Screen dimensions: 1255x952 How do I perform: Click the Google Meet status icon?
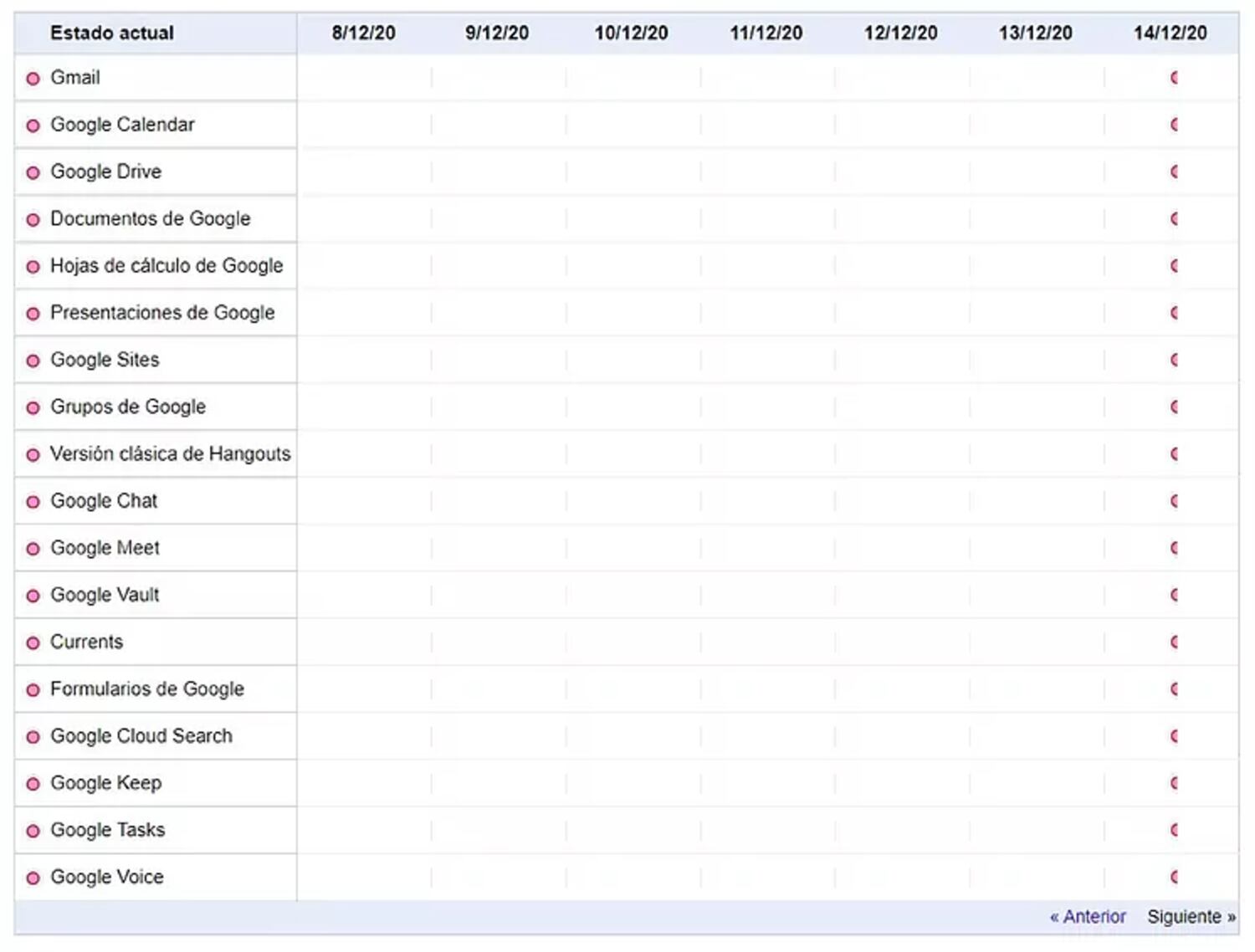(x=33, y=549)
